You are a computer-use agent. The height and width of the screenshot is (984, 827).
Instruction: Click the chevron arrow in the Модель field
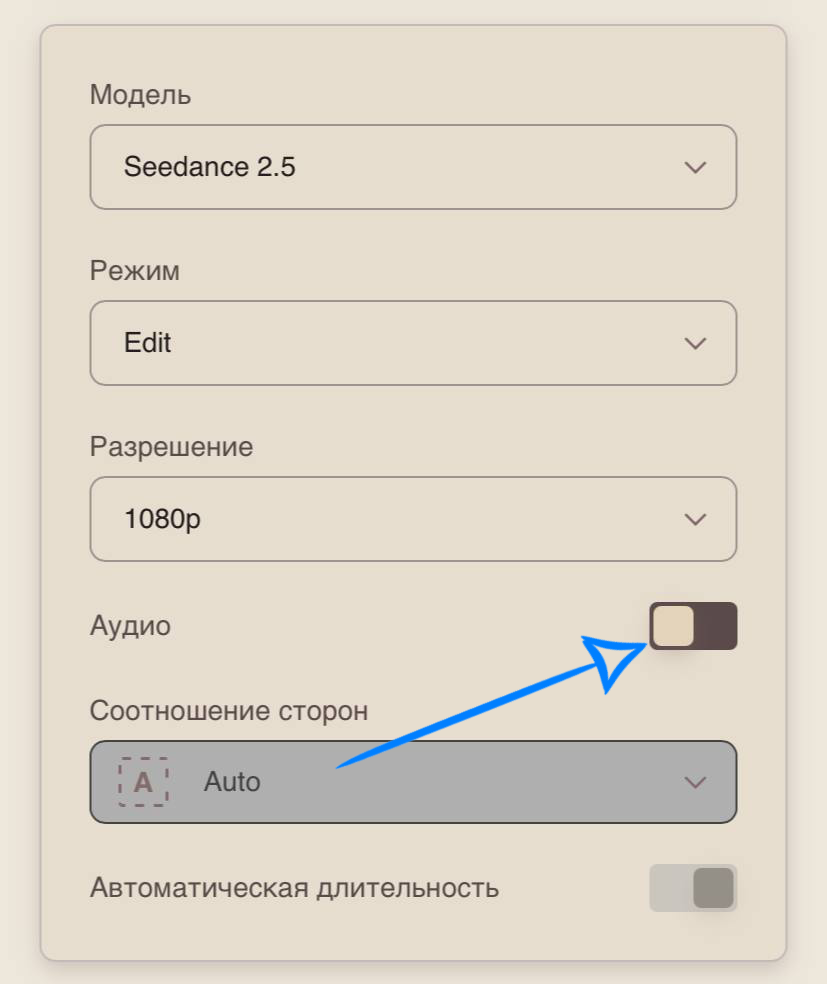coord(695,168)
